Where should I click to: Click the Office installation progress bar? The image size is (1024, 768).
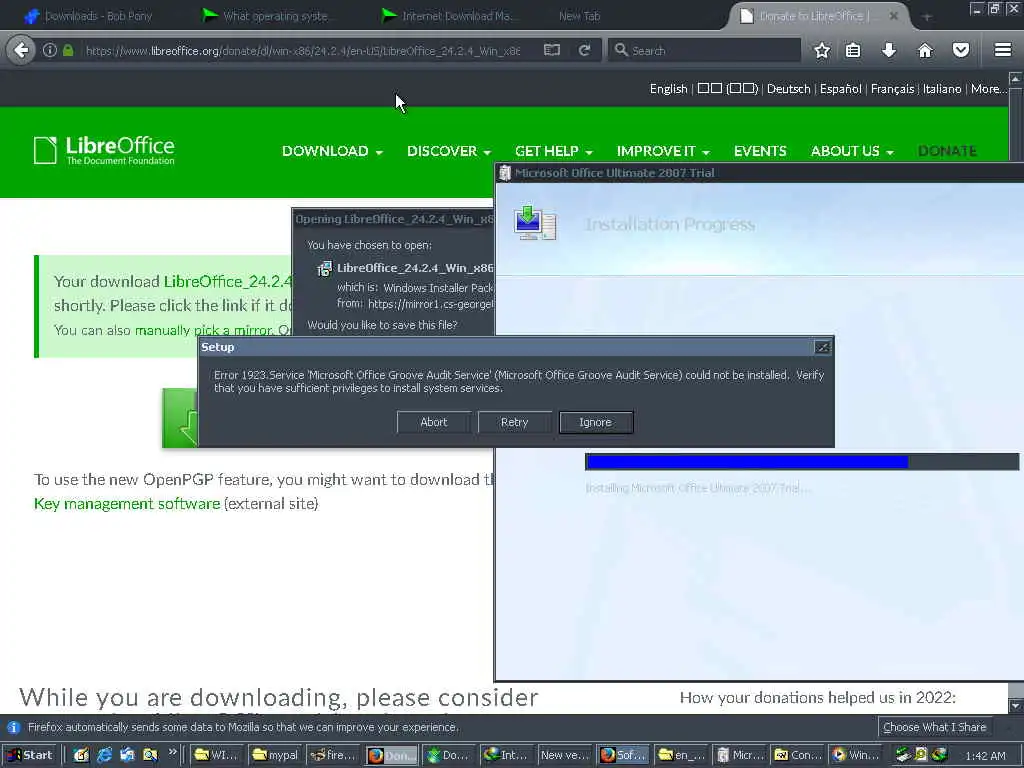coord(802,462)
